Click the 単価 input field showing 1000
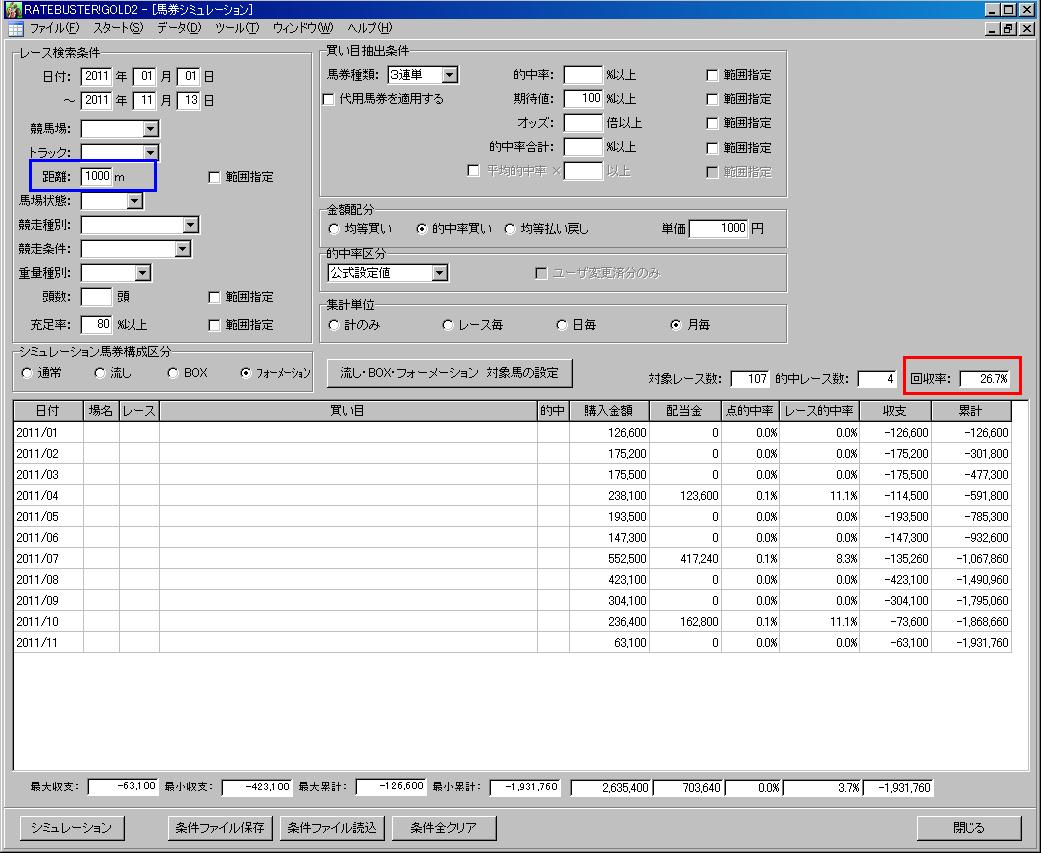Image resolution: width=1041 pixels, height=853 pixels. 719,229
